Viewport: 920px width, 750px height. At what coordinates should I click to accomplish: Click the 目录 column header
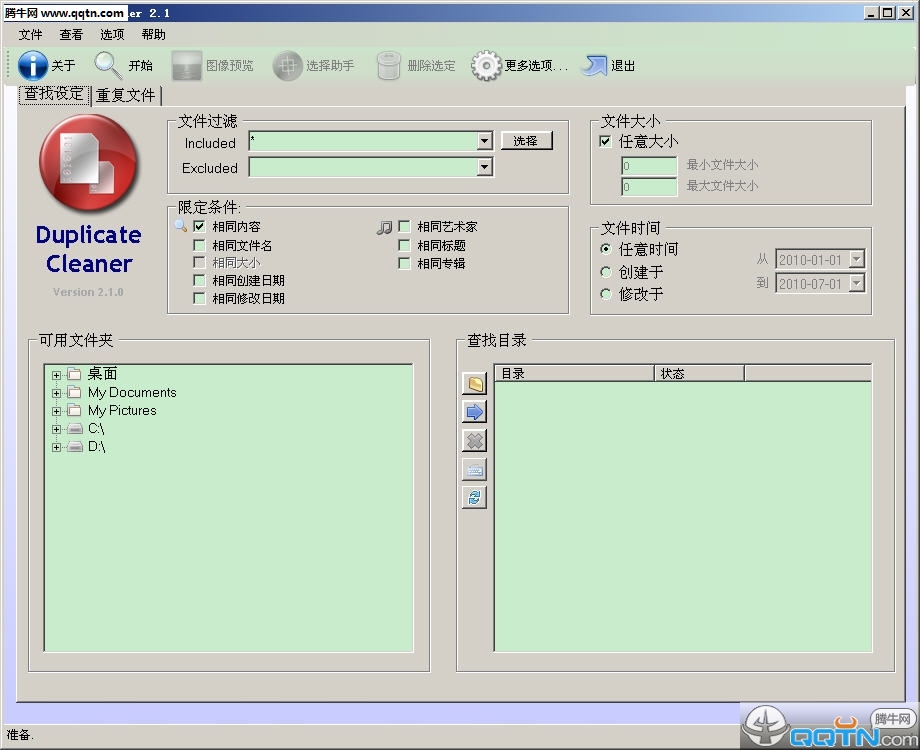[574, 373]
